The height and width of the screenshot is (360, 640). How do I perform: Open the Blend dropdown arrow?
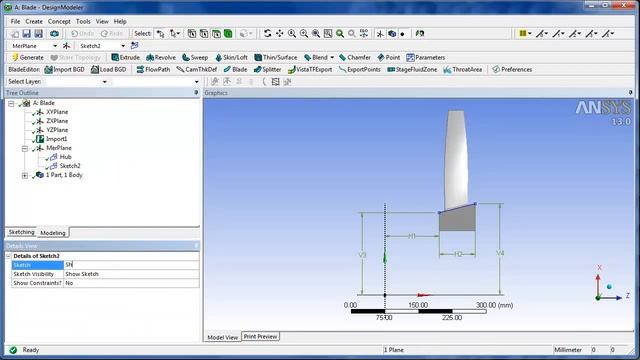(x=332, y=58)
